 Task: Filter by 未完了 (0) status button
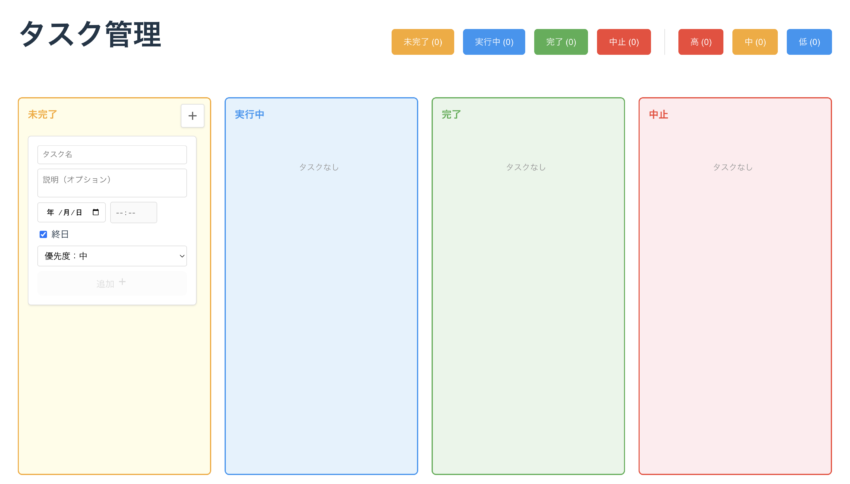pos(422,42)
